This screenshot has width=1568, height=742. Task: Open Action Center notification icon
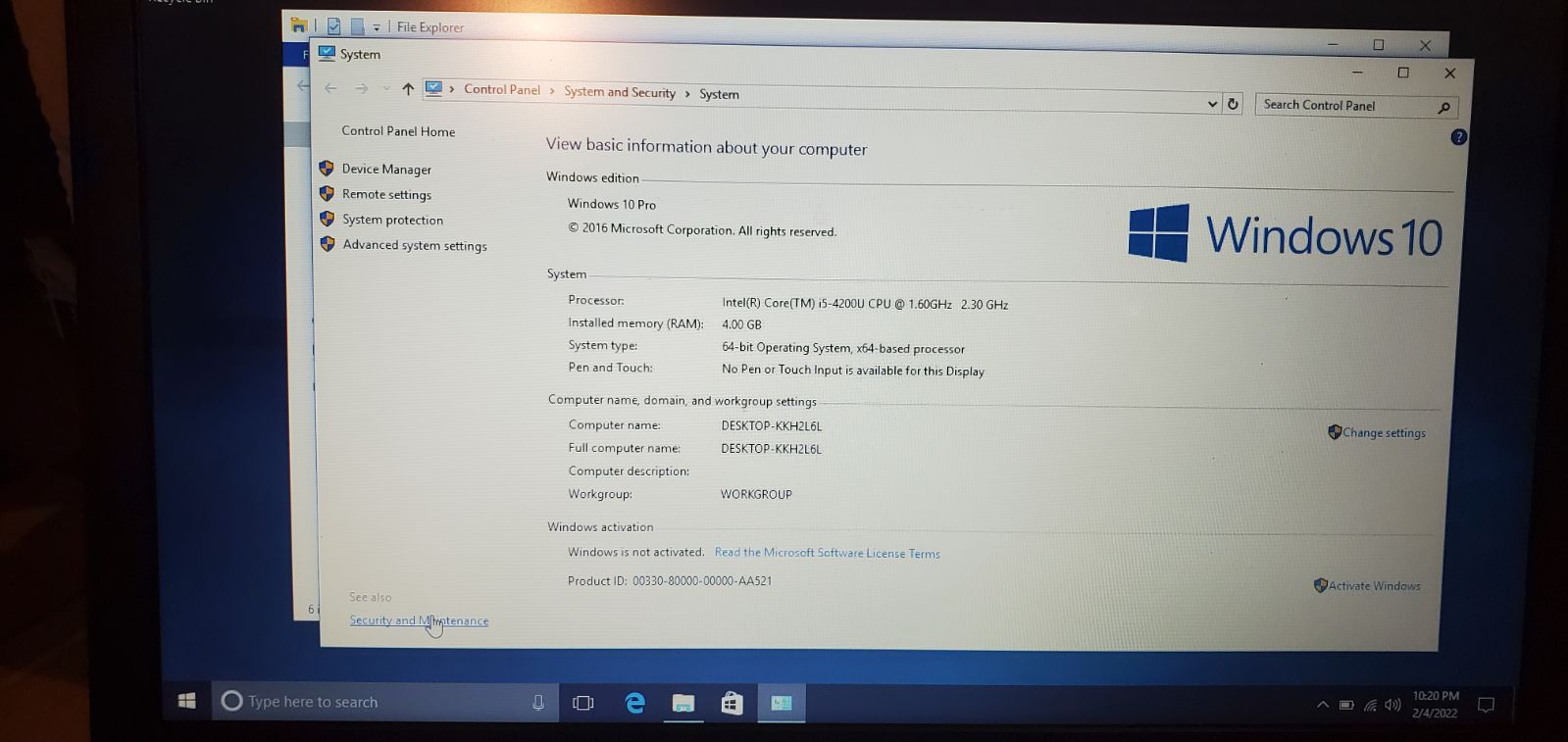point(1487,705)
